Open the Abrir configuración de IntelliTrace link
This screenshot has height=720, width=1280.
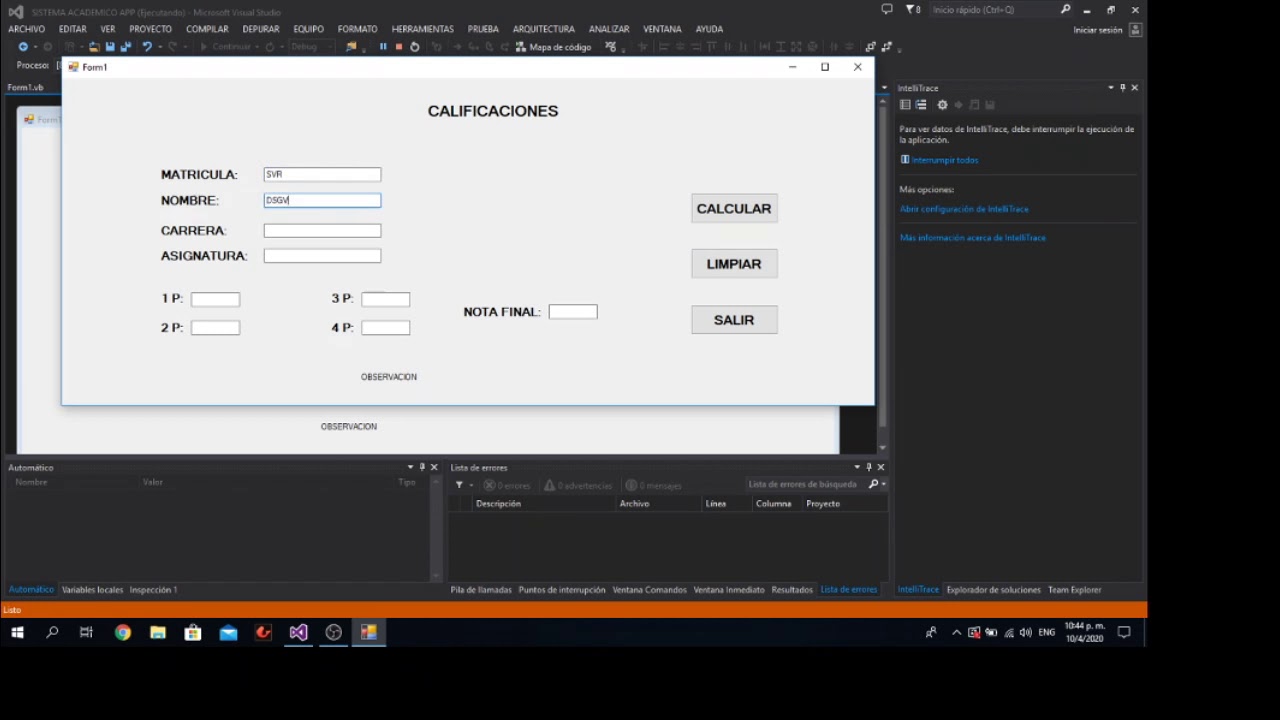point(964,209)
